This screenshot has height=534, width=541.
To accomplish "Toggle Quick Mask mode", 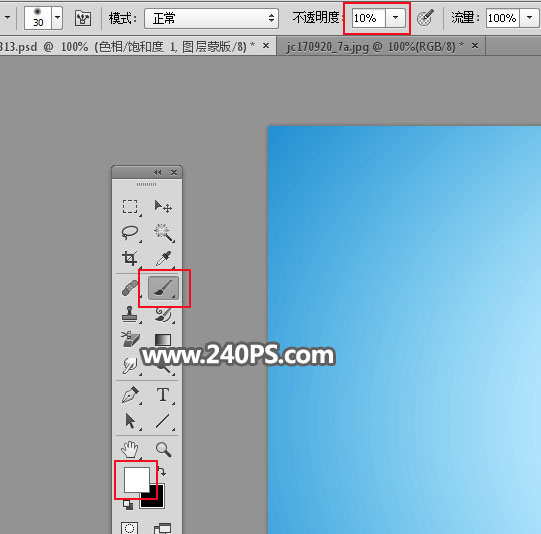I will [130, 528].
